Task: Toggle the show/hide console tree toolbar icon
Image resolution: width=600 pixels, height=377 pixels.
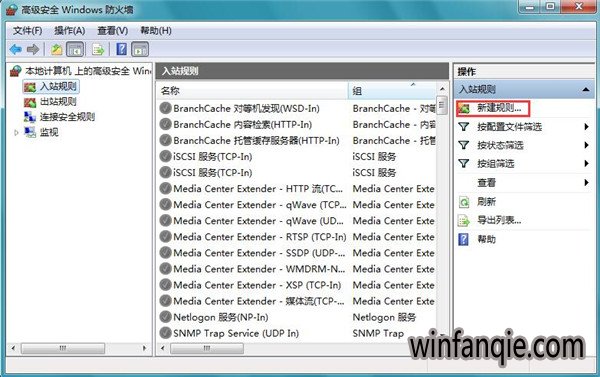Action: (75, 49)
